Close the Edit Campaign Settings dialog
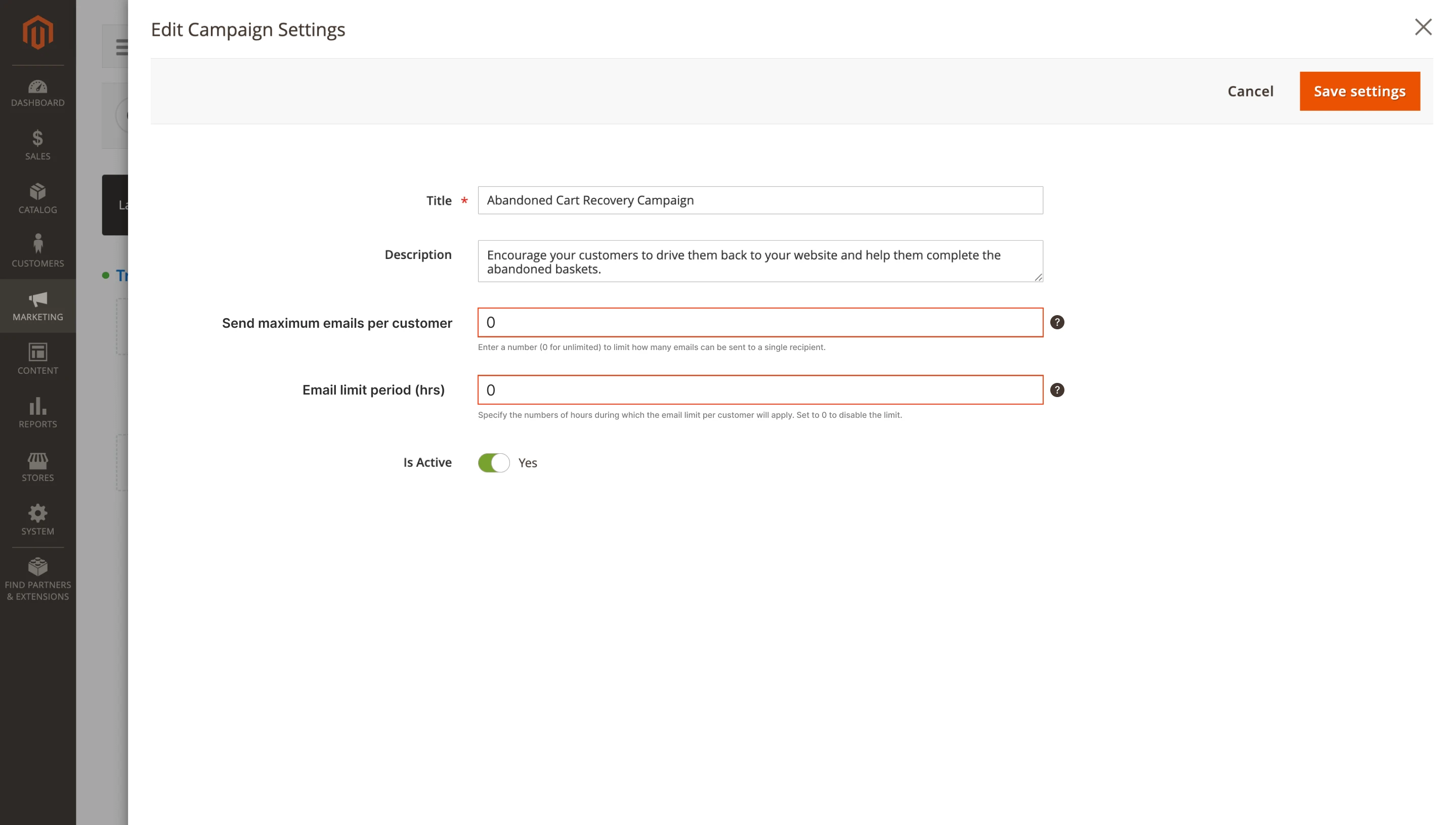The width and height of the screenshot is (1456, 825). (1423, 27)
